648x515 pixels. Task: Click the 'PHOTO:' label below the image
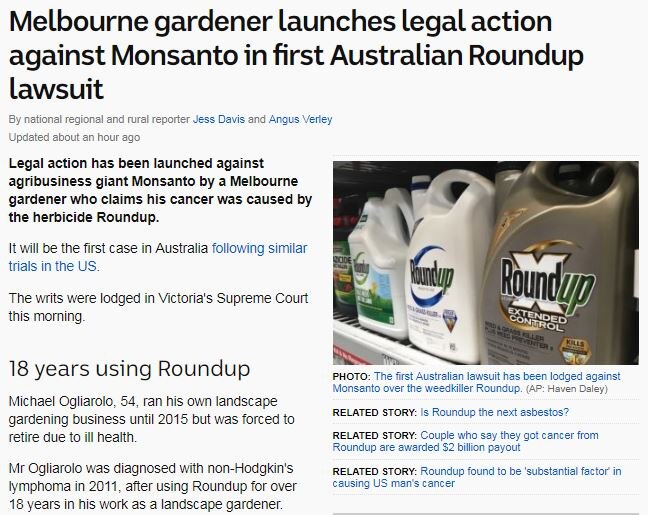tap(351, 377)
